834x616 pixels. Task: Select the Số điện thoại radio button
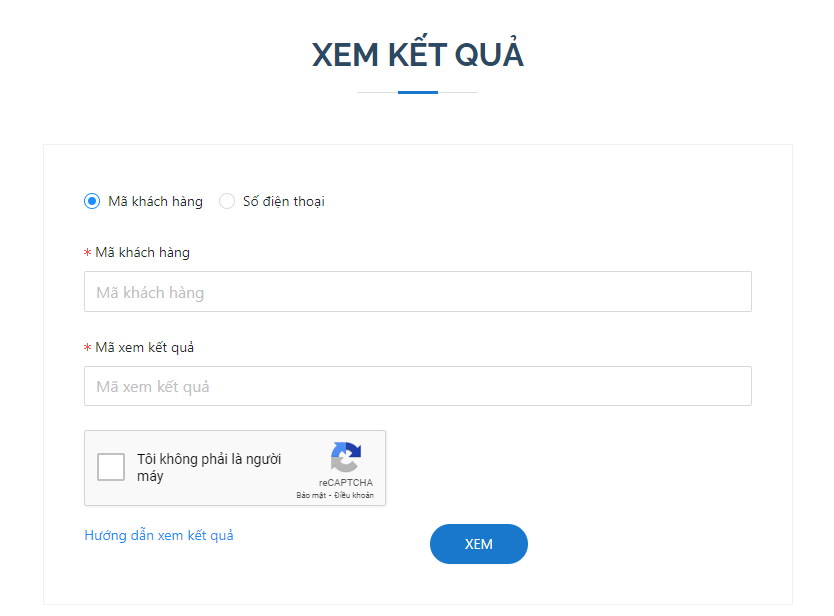coord(227,201)
